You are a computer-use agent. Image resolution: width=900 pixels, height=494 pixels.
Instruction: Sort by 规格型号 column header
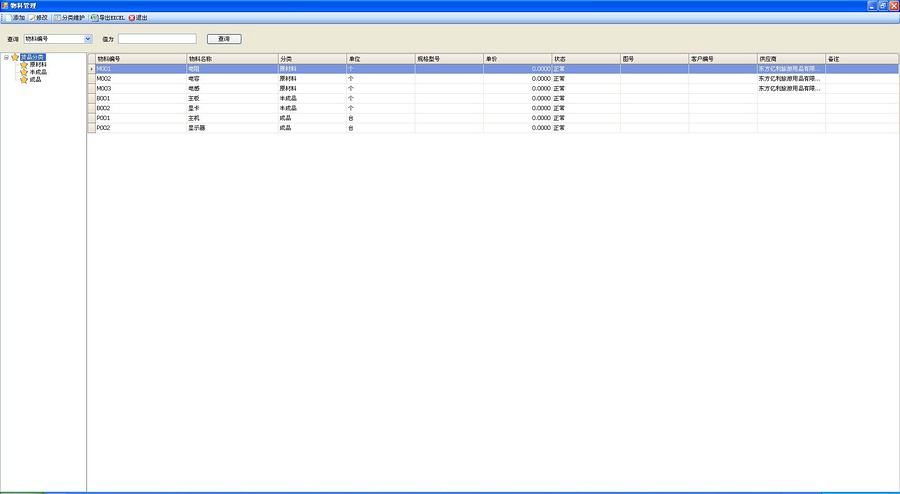pyautogui.click(x=449, y=59)
